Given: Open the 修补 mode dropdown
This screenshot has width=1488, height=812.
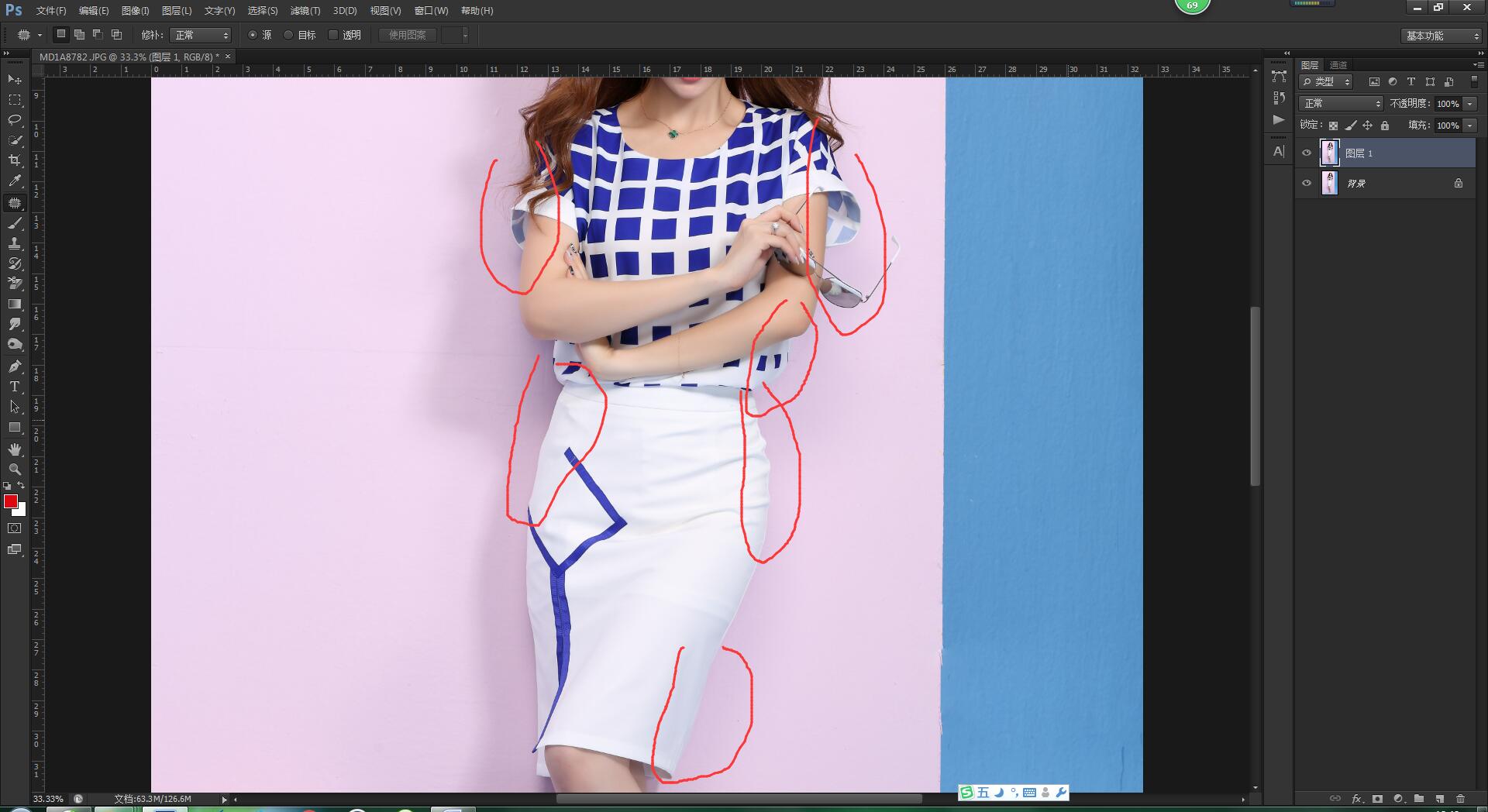Looking at the screenshot, I should point(200,35).
